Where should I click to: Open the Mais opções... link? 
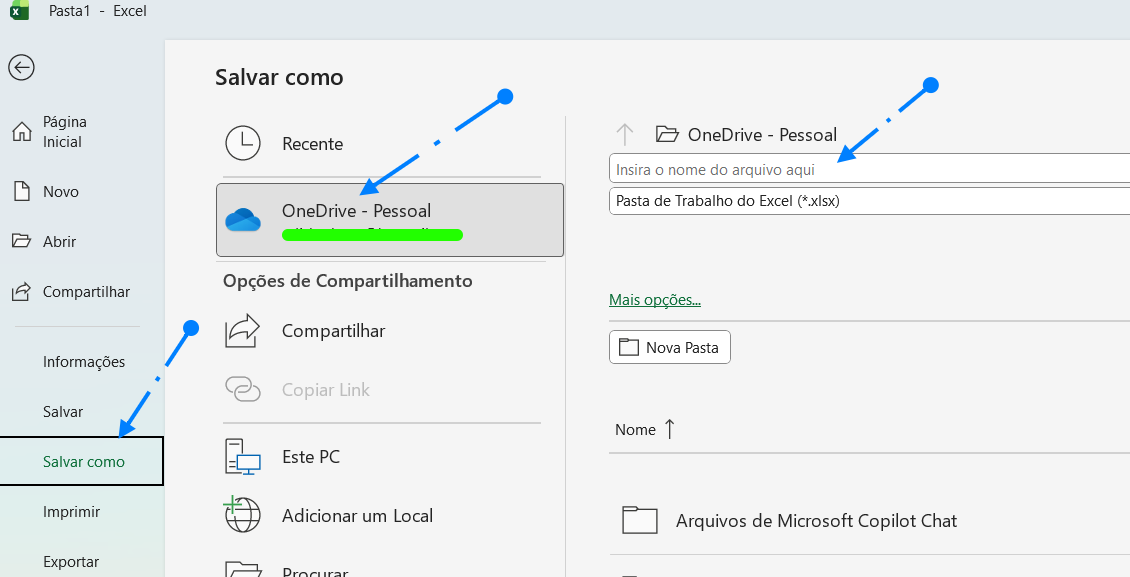click(654, 299)
